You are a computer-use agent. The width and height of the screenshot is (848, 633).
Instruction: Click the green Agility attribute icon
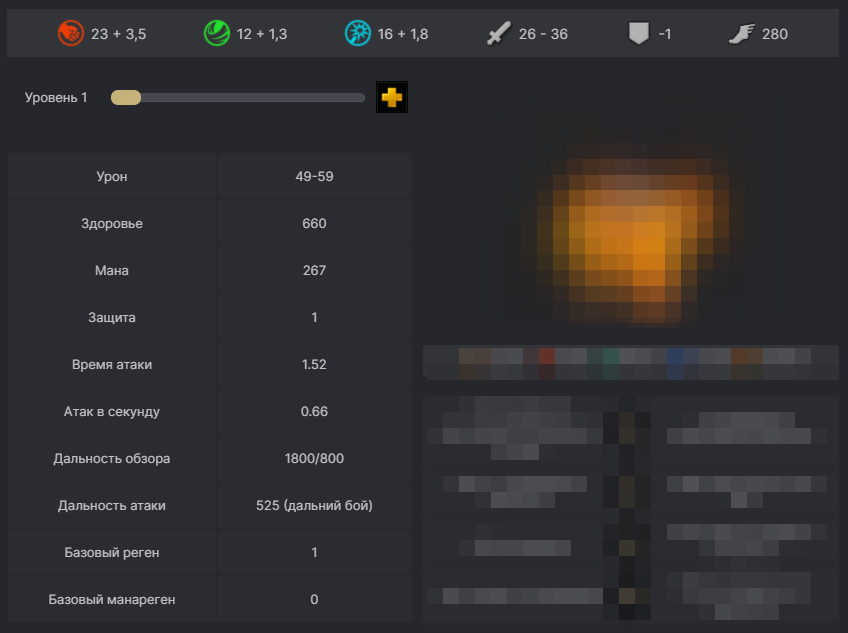(217, 34)
